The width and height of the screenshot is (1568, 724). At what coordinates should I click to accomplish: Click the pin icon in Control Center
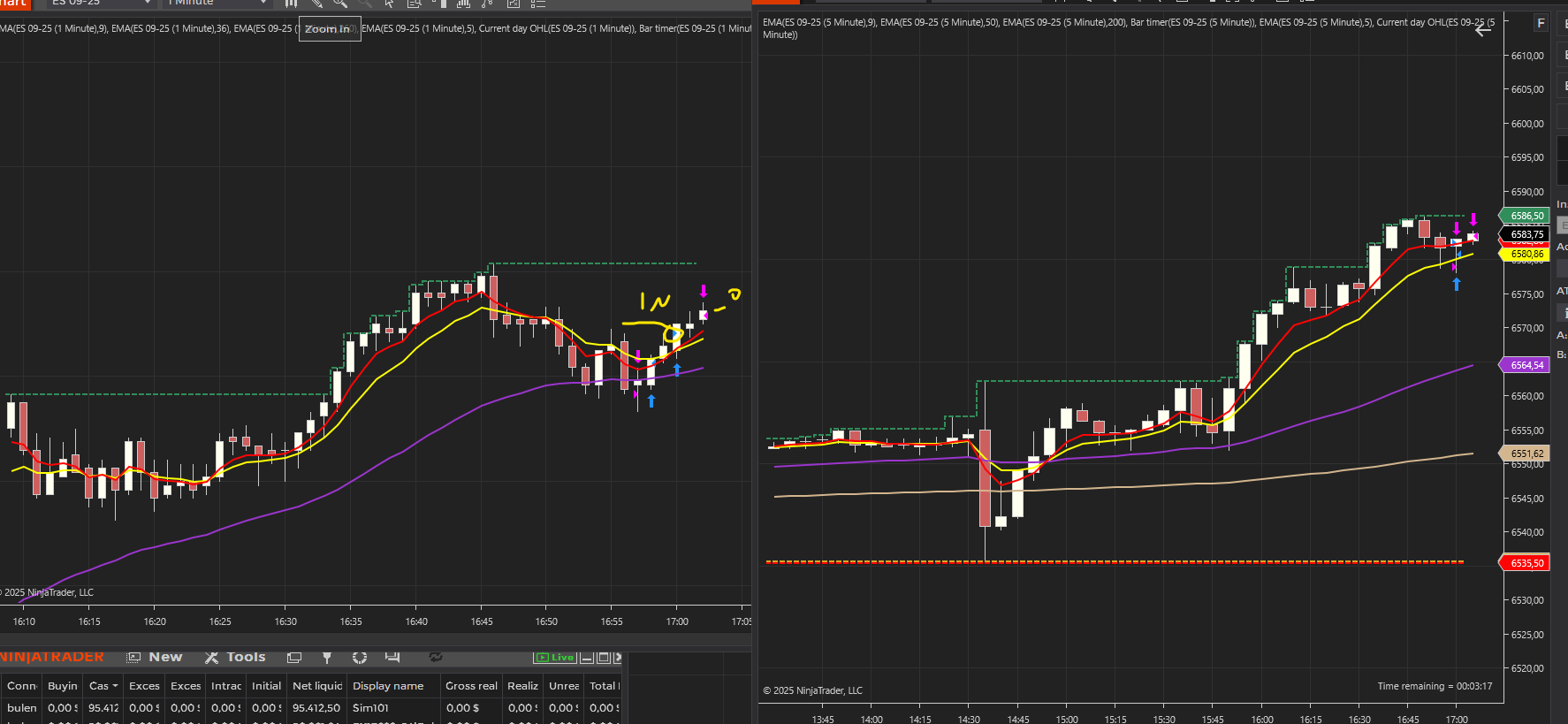pos(327,657)
